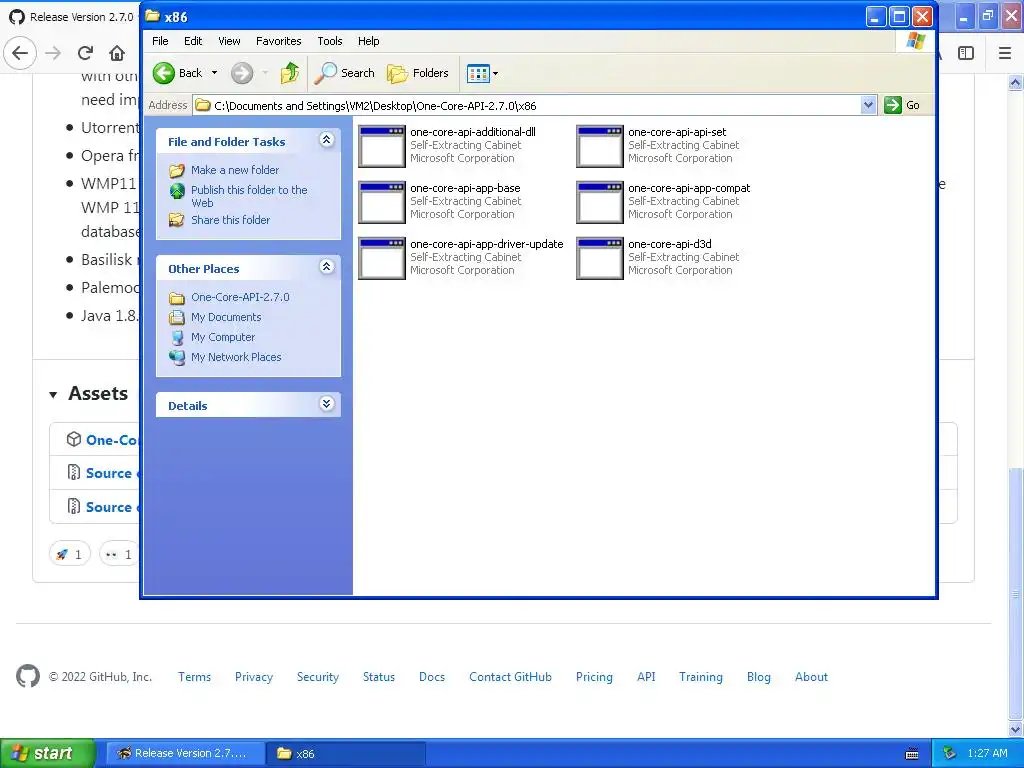Screen dimensions: 1024x768
Task: Open the Training footer link
Action: pyautogui.click(x=701, y=677)
